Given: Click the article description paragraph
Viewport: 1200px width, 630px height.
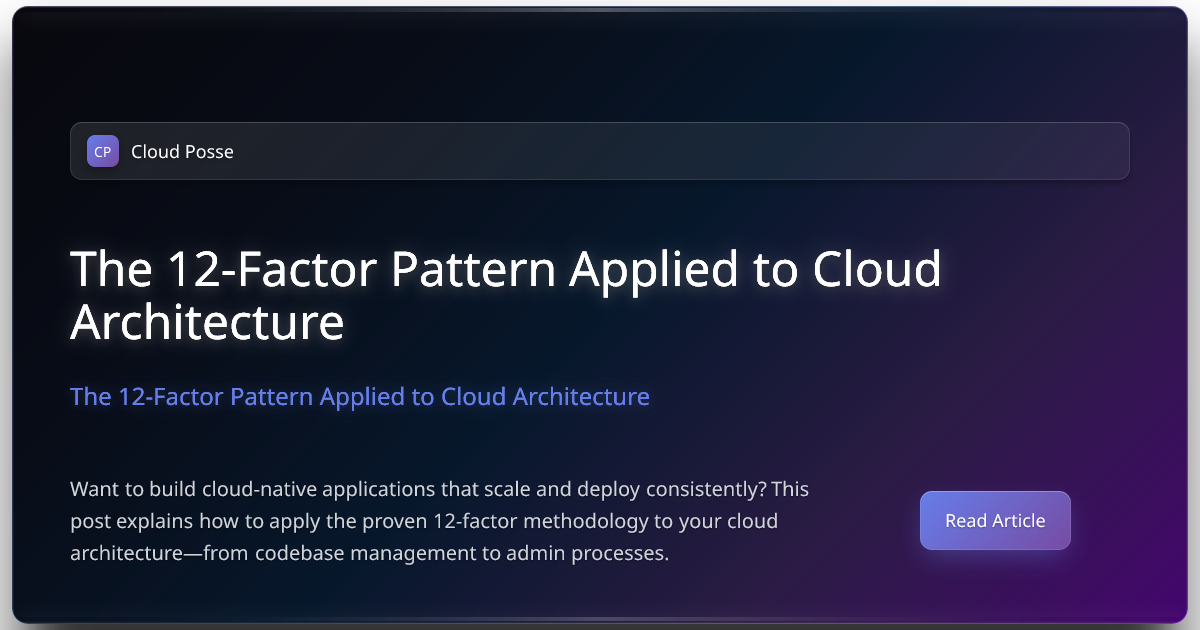Looking at the screenshot, I should (440, 521).
